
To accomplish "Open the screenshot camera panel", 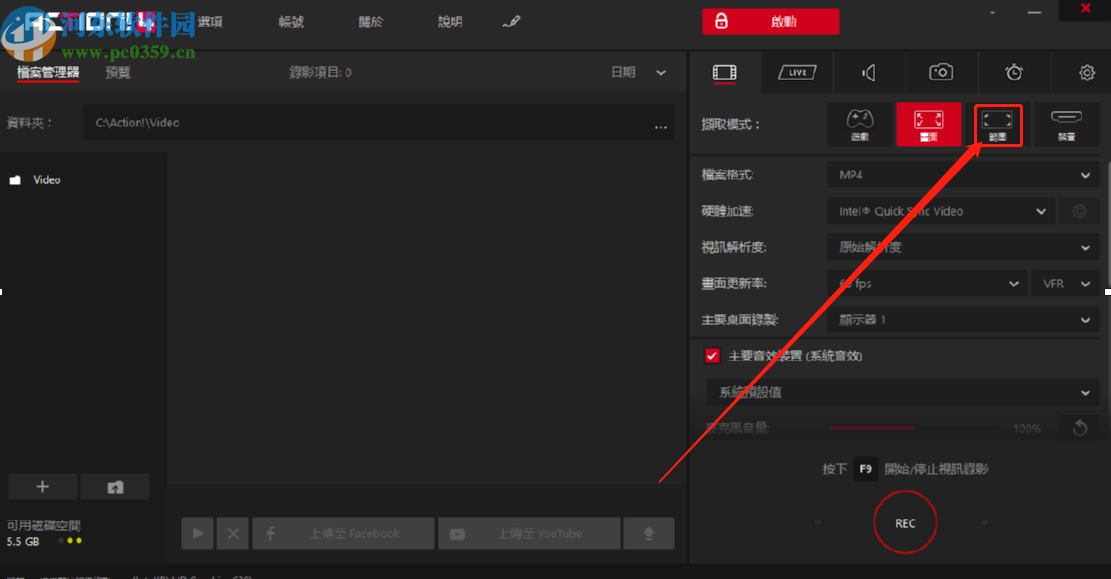I will tap(941, 72).
